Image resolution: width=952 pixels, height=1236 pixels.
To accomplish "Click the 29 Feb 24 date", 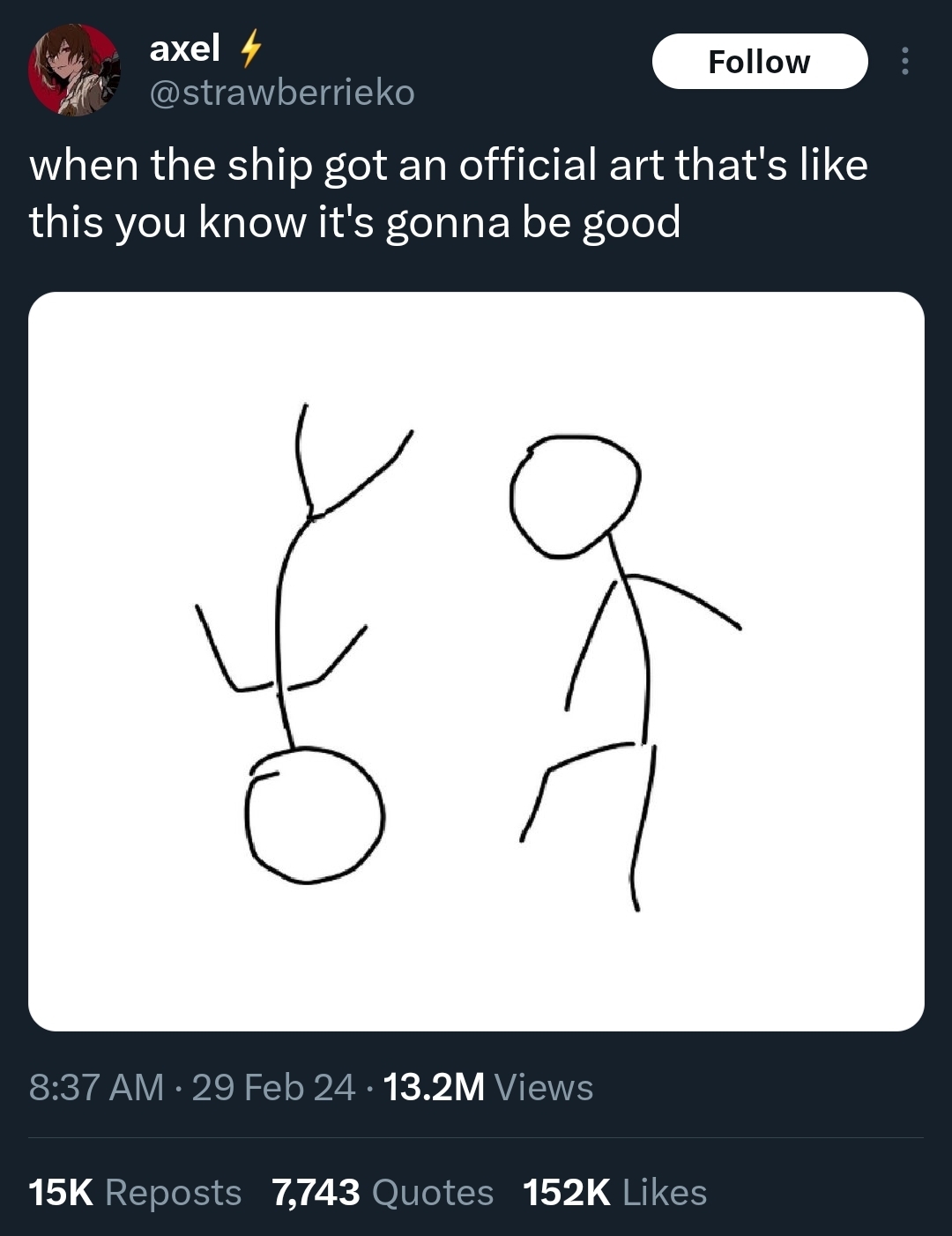I will tap(273, 1087).
